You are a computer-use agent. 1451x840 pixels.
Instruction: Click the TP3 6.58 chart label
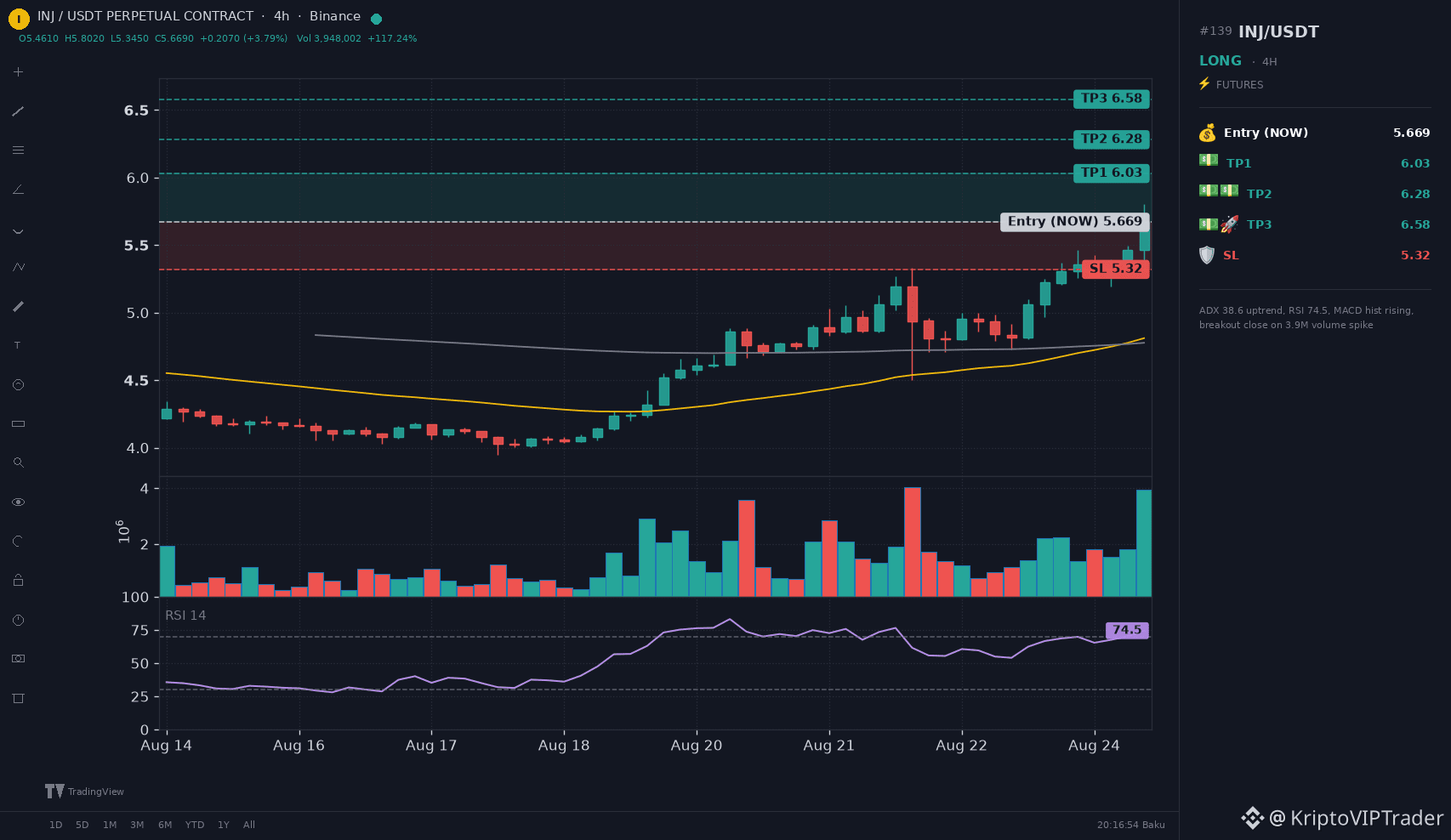[1111, 99]
